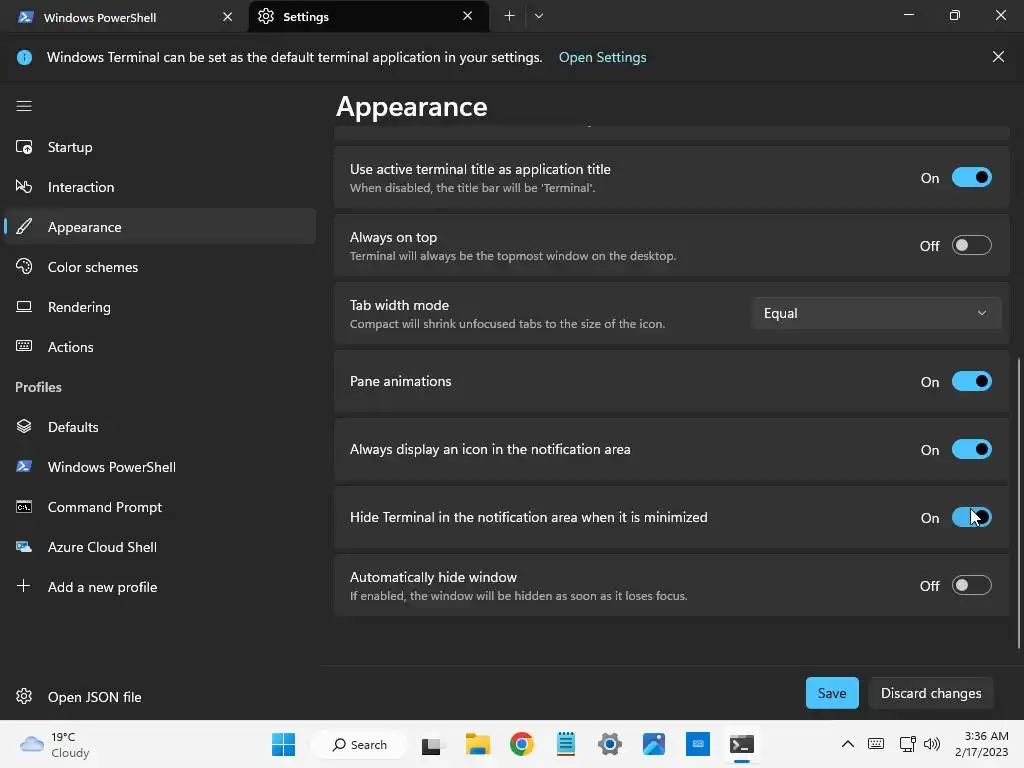1024x768 pixels.
Task: Open Azure Cloud Shell profile settings
Action: [160, 547]
